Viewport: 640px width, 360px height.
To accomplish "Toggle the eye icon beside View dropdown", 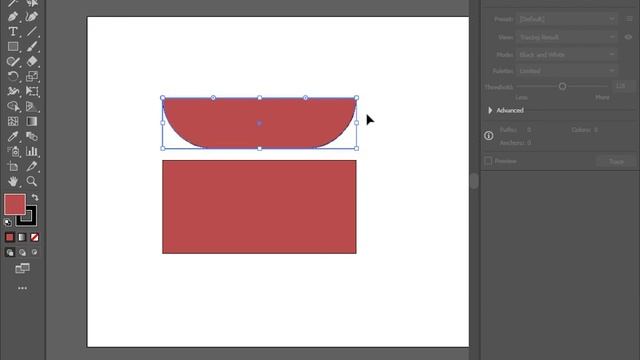I will 628,37.
